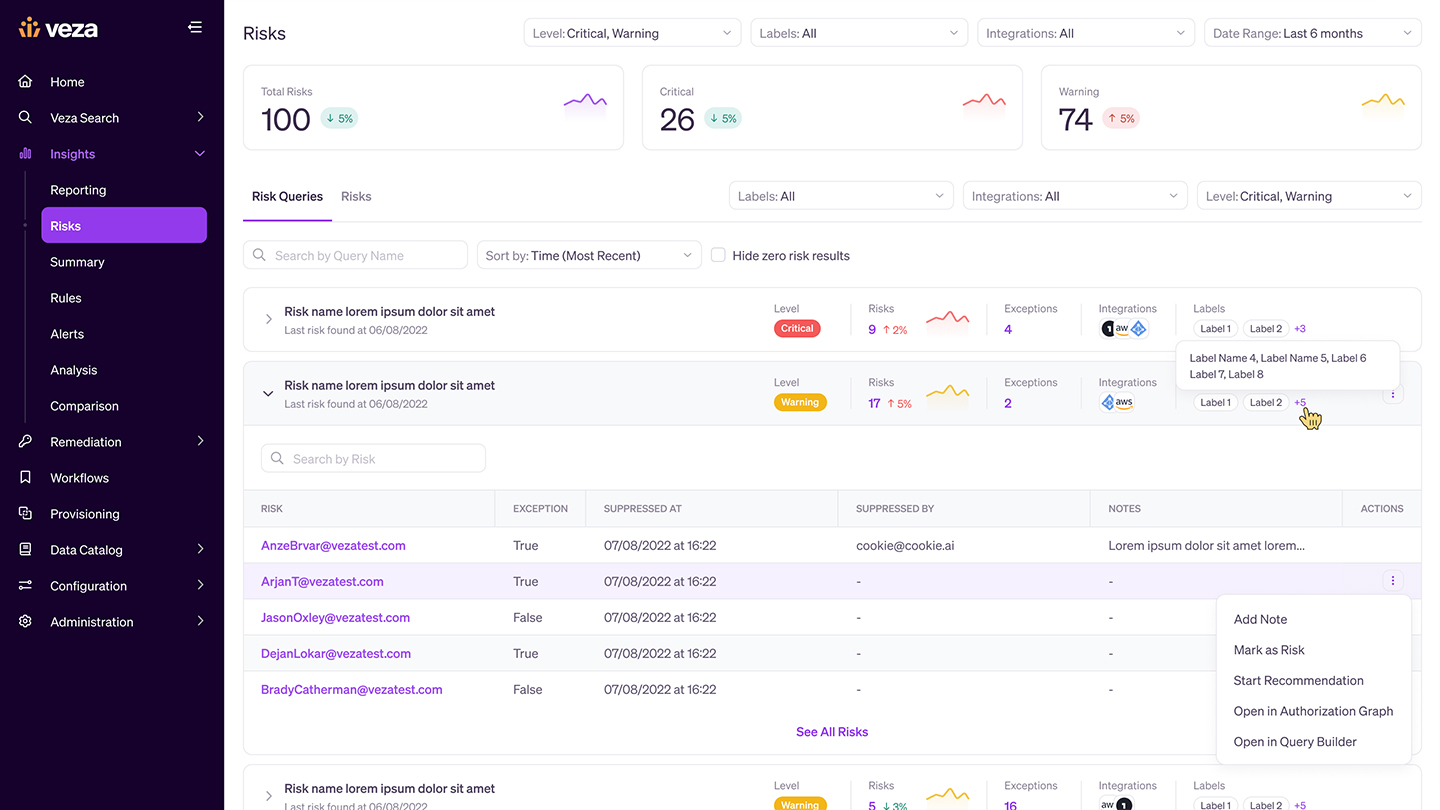This screenshot has width=1440, height=810.
Task: Click the Provisioning icon
Action: pyautogui.click(x=26, y=514)
